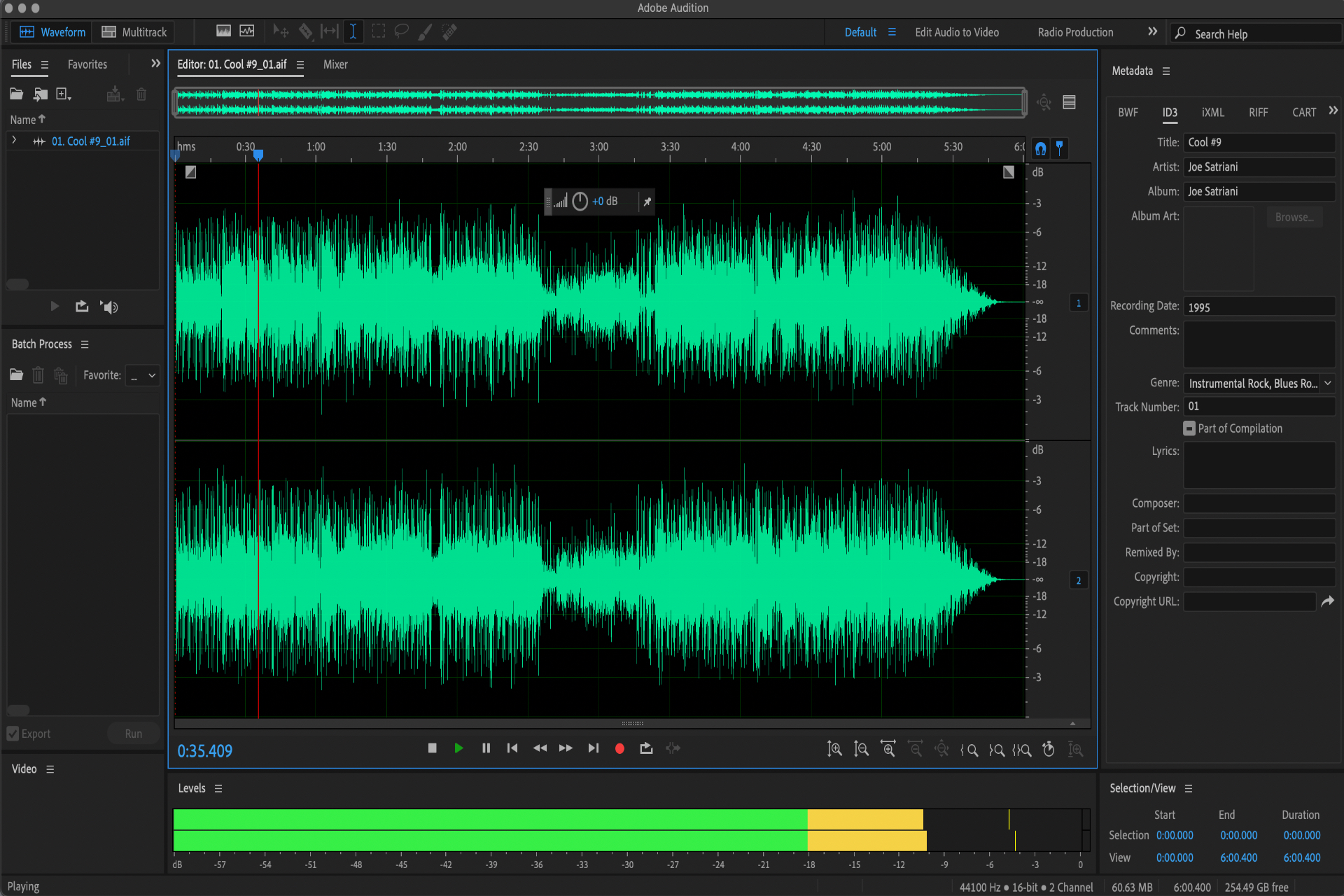Toggle Spectral Frequency Display icon
The width and height of the screenshot is (1344, 896).
pyautogui.click(x=224, y=31)
